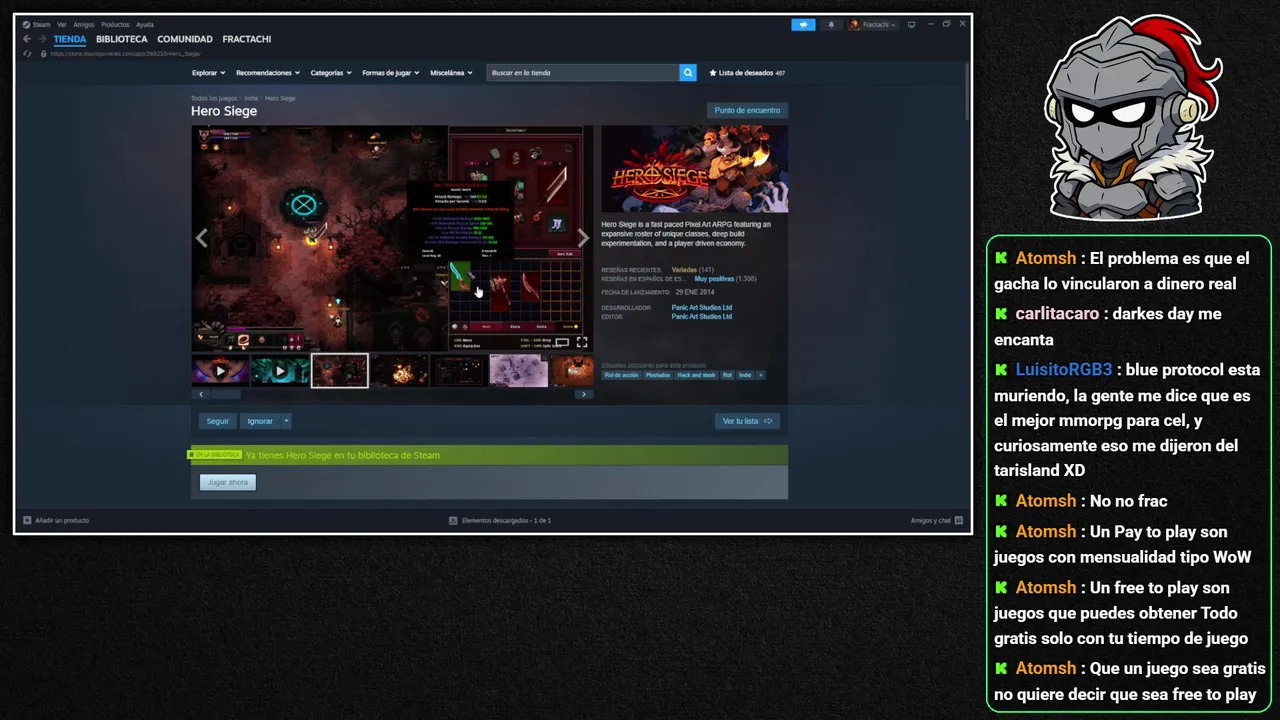
Task: Search the store with magnifier button
Action: pos(688,73)
